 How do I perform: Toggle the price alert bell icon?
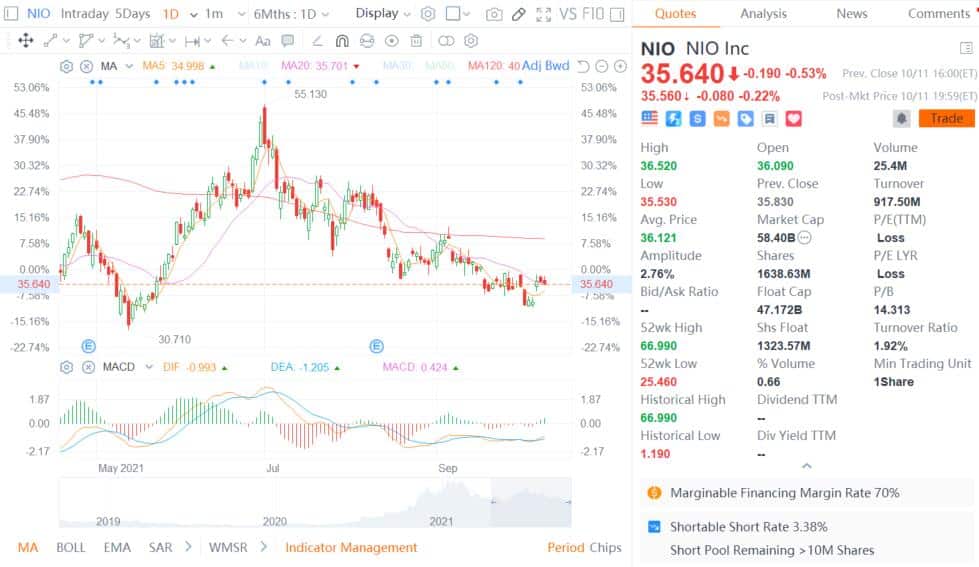click(902, 119)
